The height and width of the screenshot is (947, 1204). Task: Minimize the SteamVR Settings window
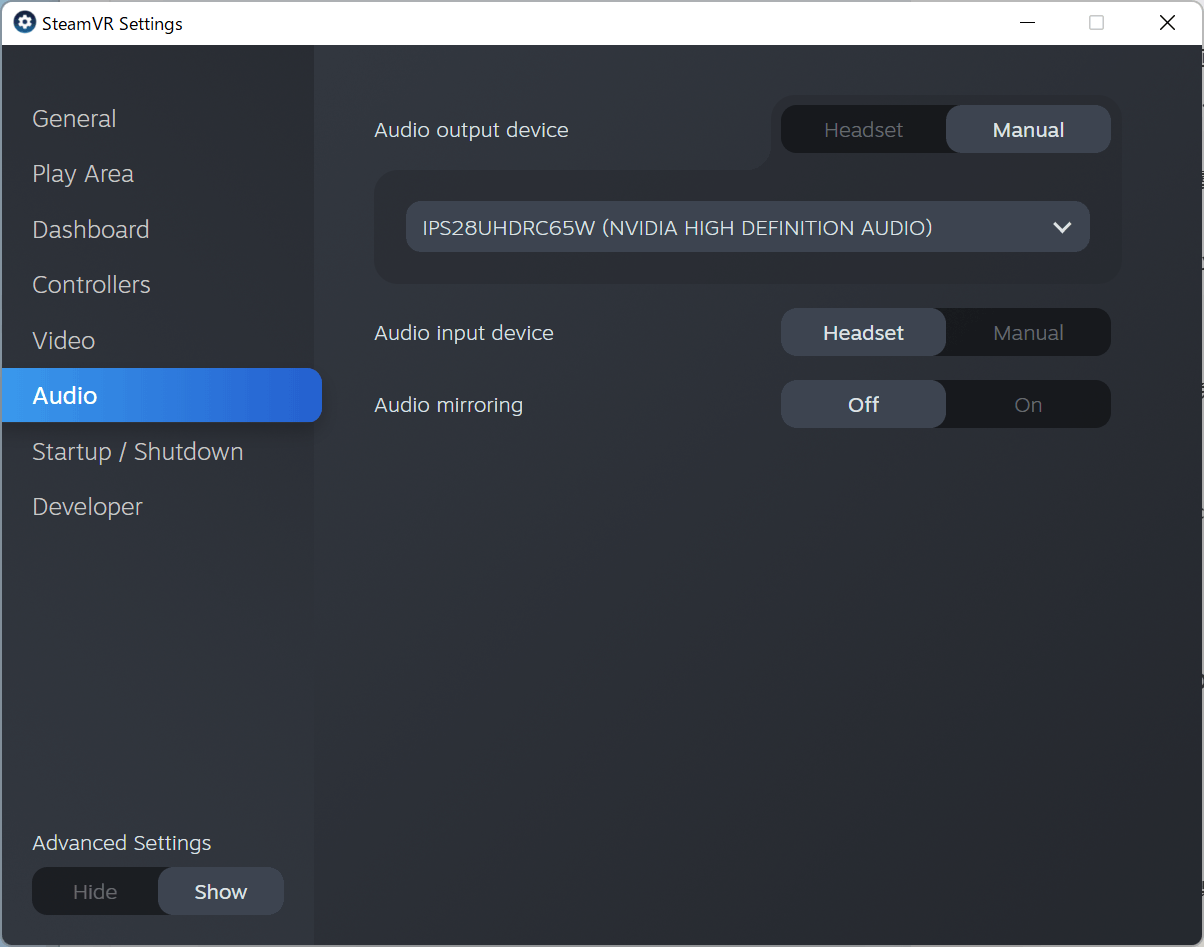pos(1026,22)
